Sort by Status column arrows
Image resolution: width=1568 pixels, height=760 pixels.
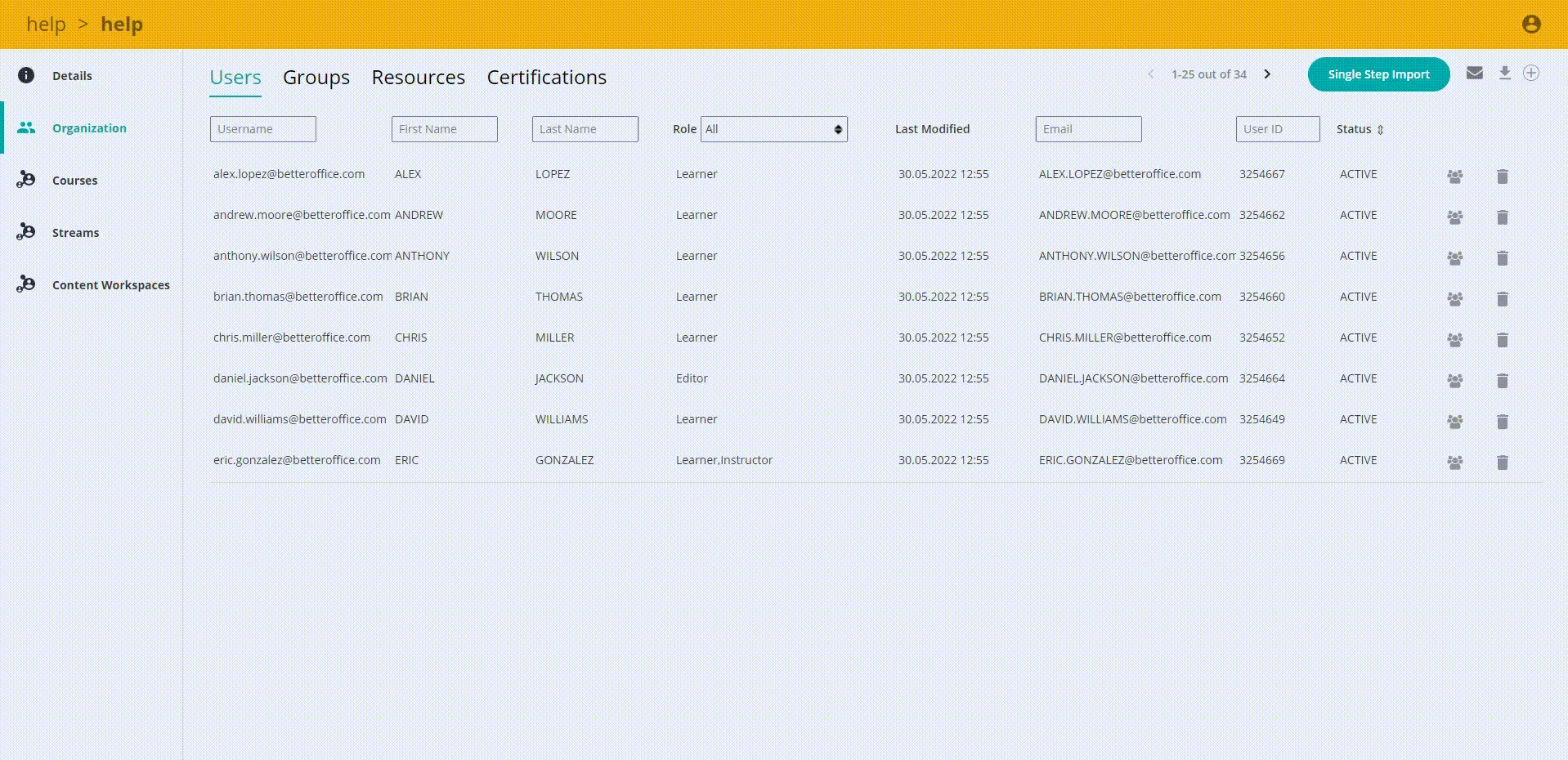point(1380,130)
